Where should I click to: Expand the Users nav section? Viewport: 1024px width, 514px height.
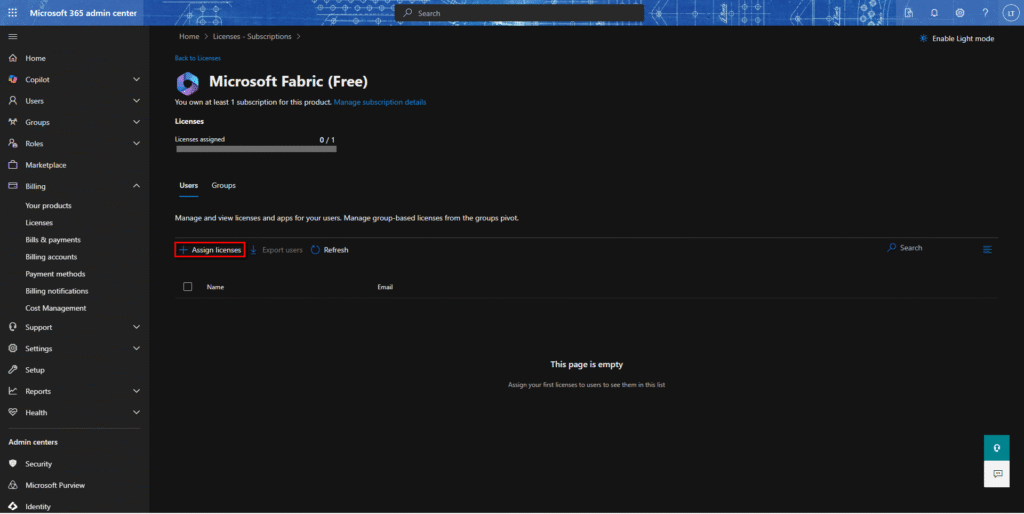click(136, 101)
